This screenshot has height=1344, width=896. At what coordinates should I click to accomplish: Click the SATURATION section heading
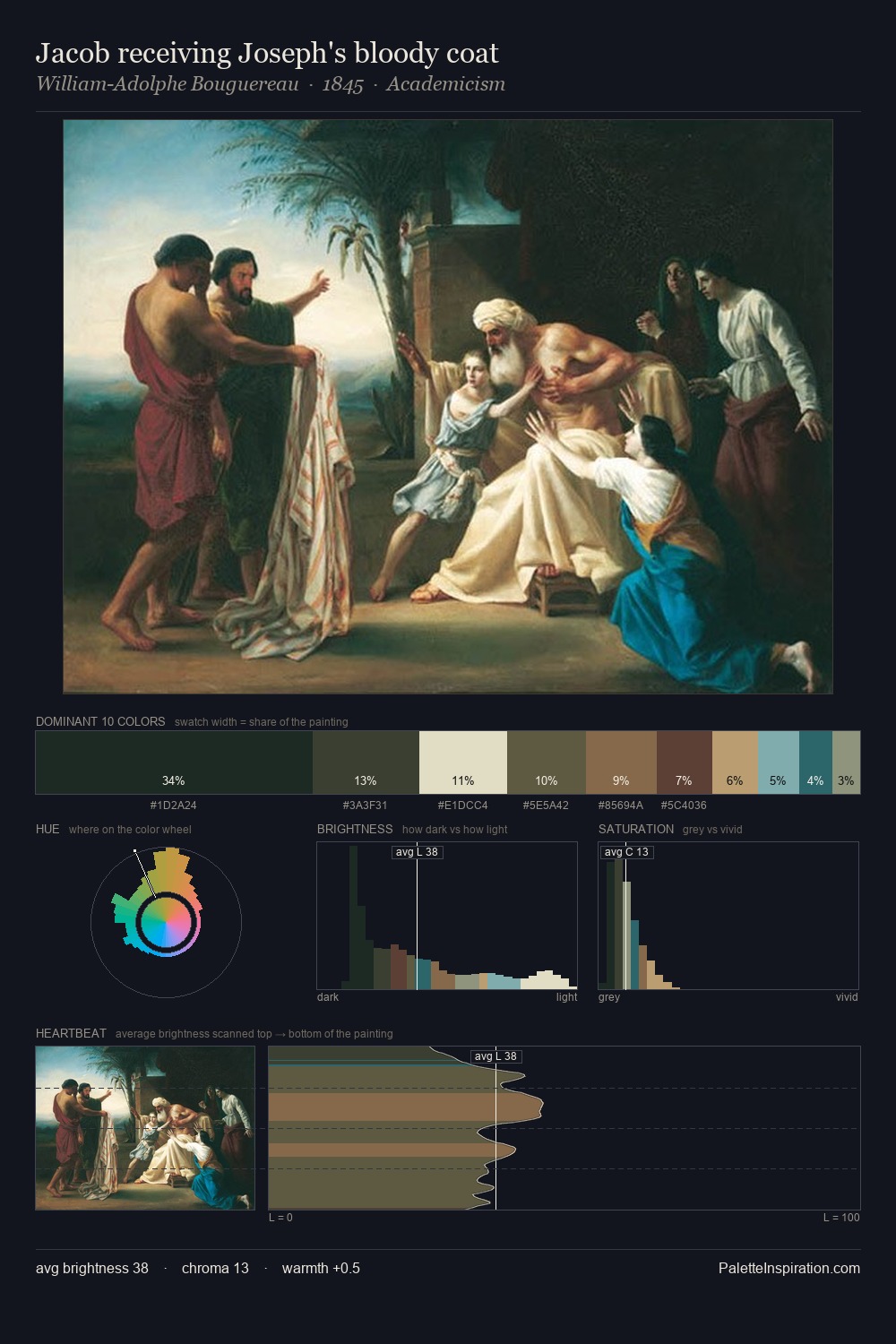636,829
